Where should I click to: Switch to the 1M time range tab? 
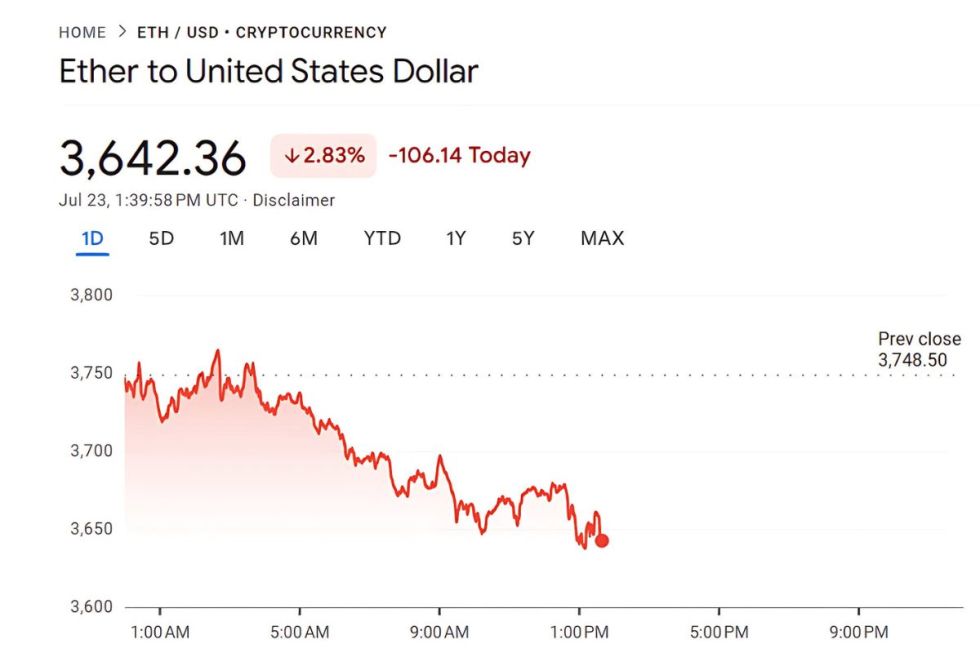coord(232,238)
